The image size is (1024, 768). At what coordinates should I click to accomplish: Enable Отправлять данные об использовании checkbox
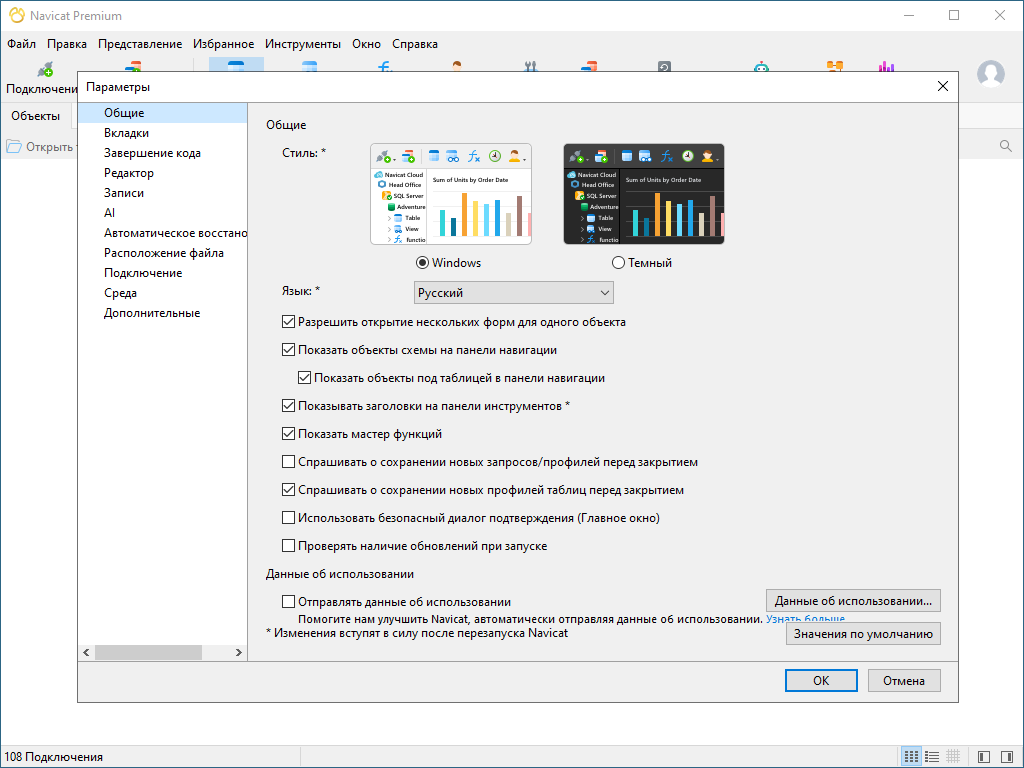point(289,602)
